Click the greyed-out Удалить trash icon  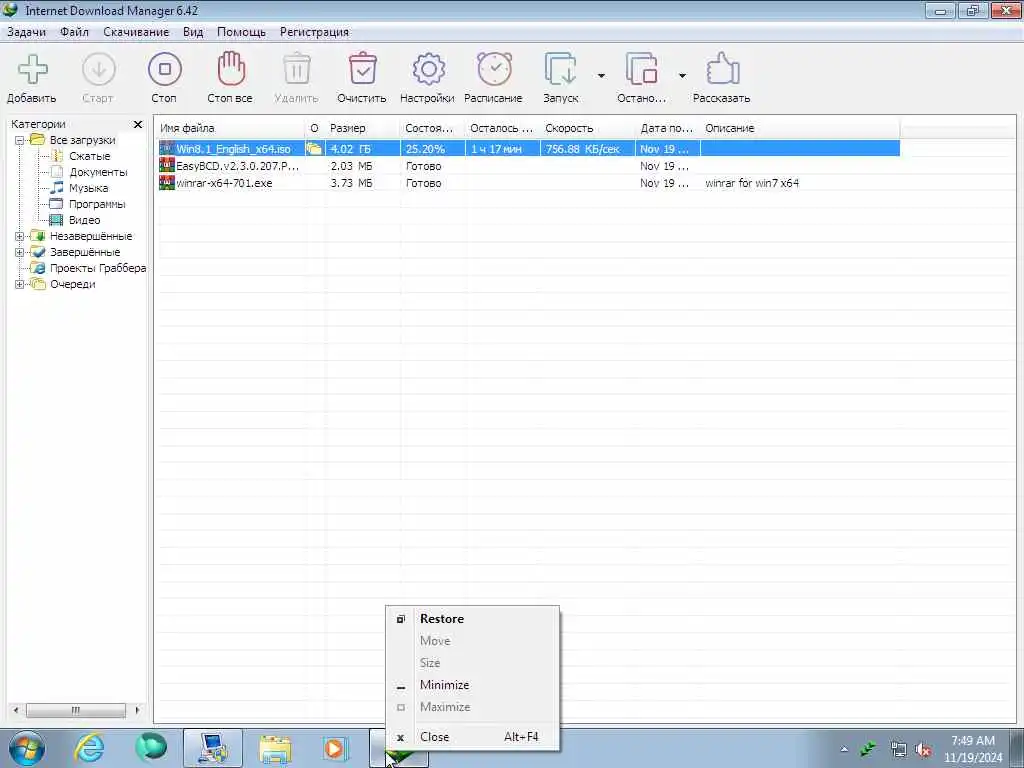[x=296, y=69]
